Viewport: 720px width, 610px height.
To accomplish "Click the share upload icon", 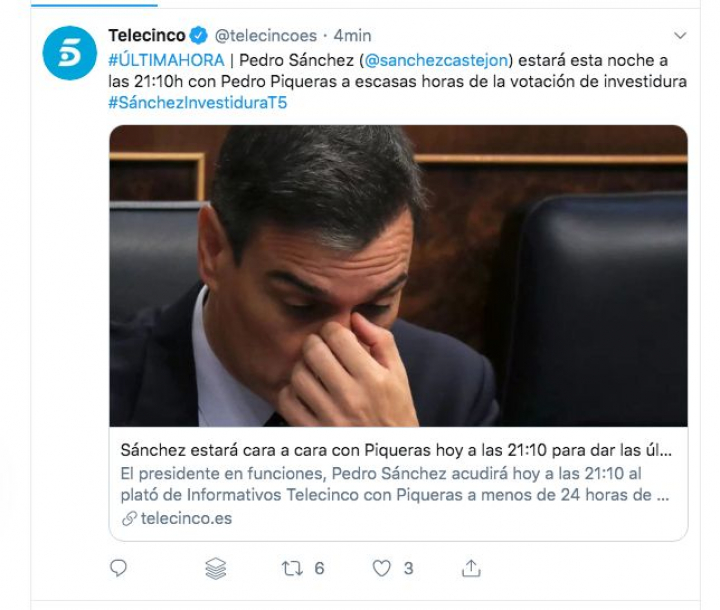I will (471, 568).
